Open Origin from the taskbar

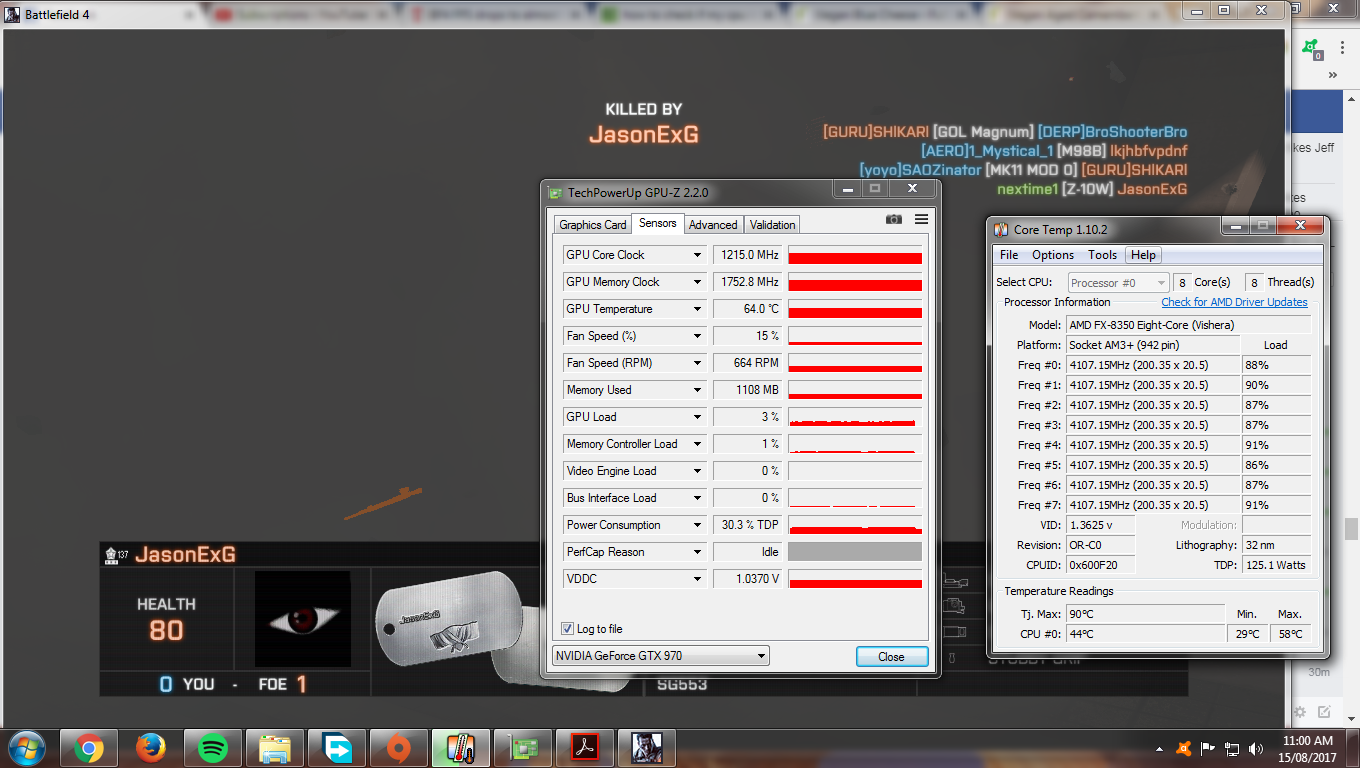point(398,748)
